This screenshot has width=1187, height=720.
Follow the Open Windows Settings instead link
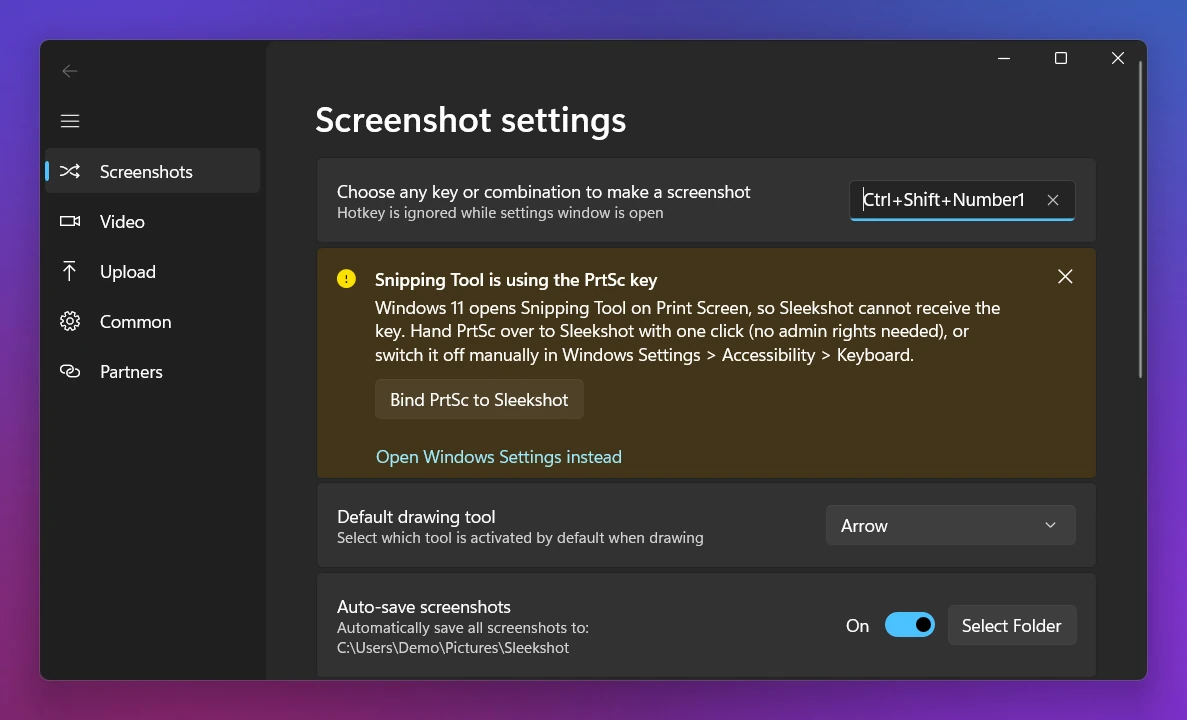click(x=499, y=457)
